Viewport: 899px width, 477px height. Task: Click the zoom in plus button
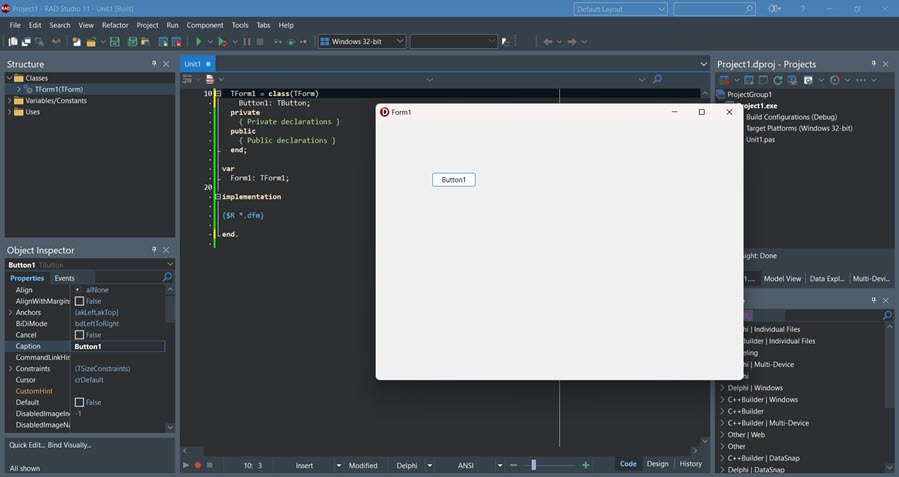(585, 465)
